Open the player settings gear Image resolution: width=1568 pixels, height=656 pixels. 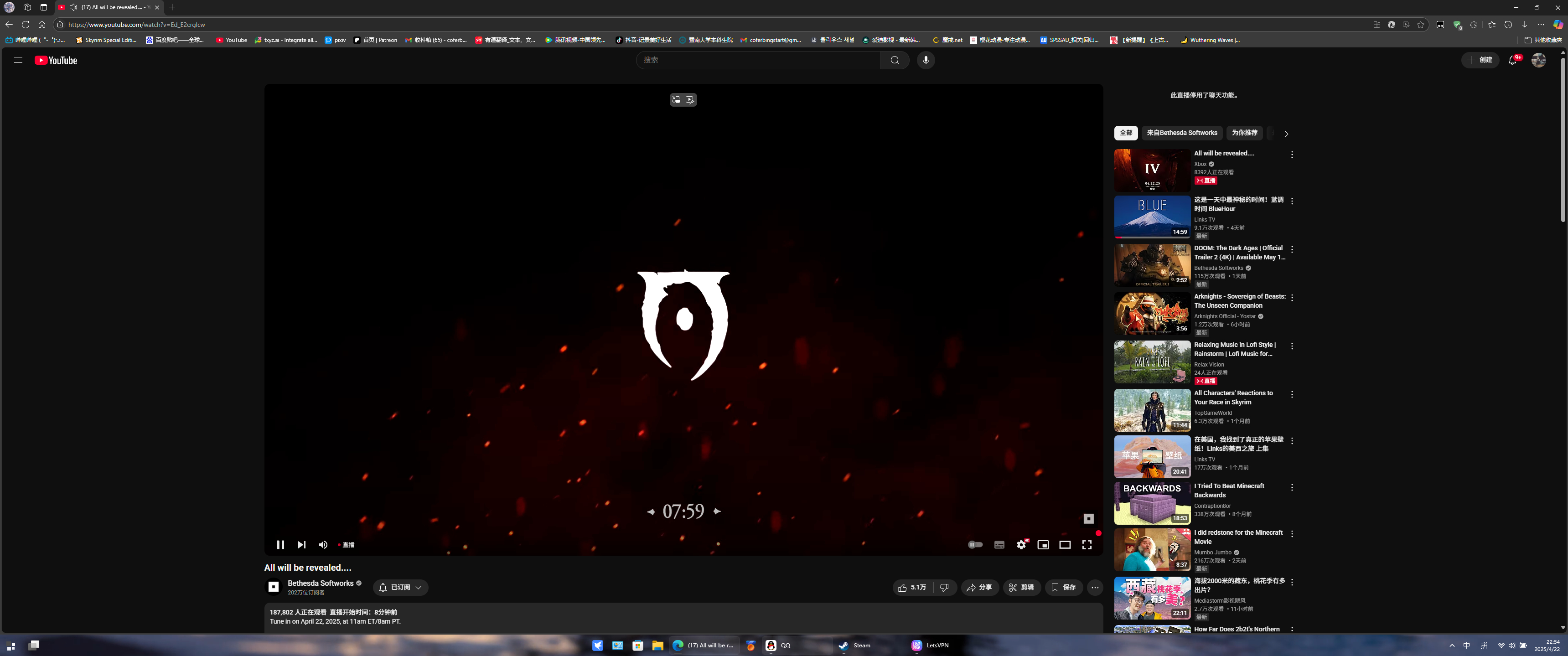[1021, 545]
